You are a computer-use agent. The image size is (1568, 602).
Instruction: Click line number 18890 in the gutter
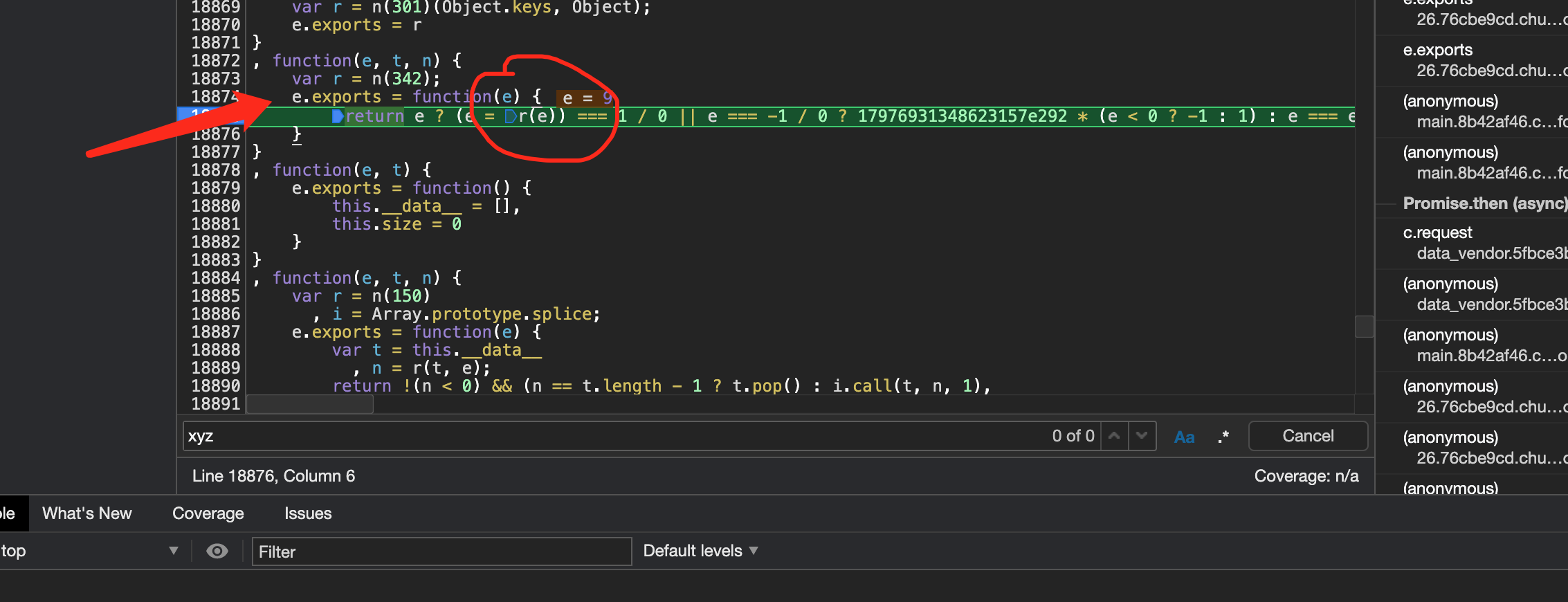pyautogui.click(x=215, y=385)
